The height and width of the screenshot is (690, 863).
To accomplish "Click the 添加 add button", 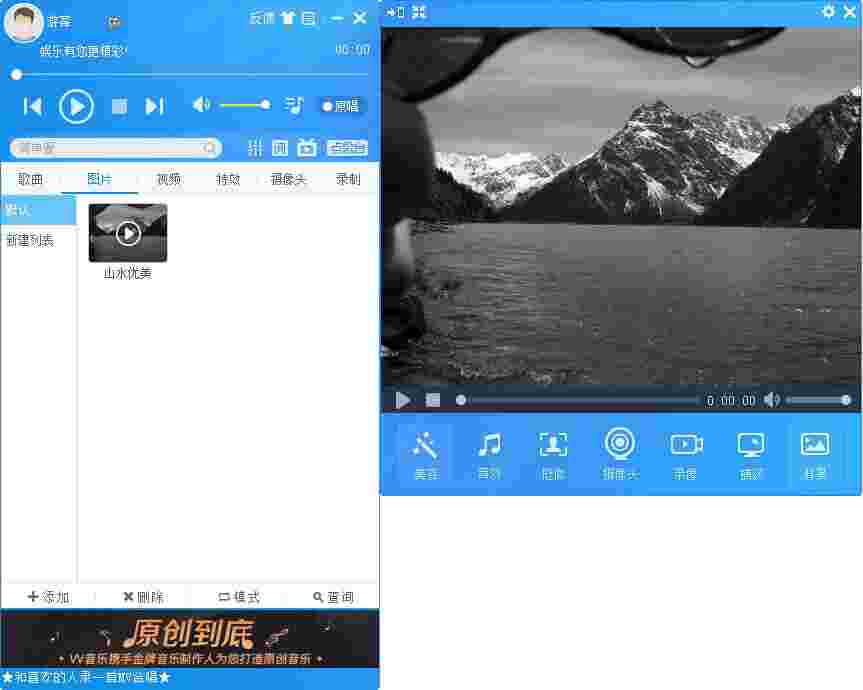I will 47,596.
